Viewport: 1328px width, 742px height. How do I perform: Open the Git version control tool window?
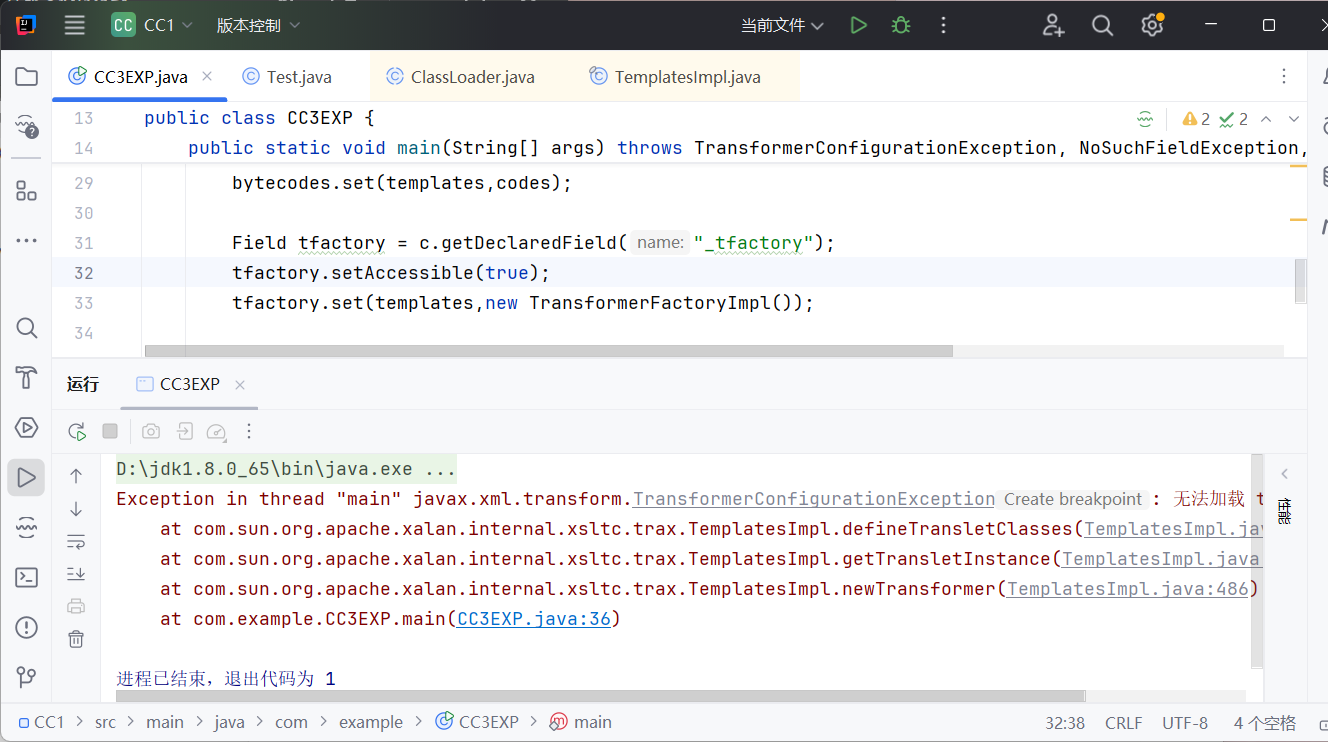pos(27,677)
